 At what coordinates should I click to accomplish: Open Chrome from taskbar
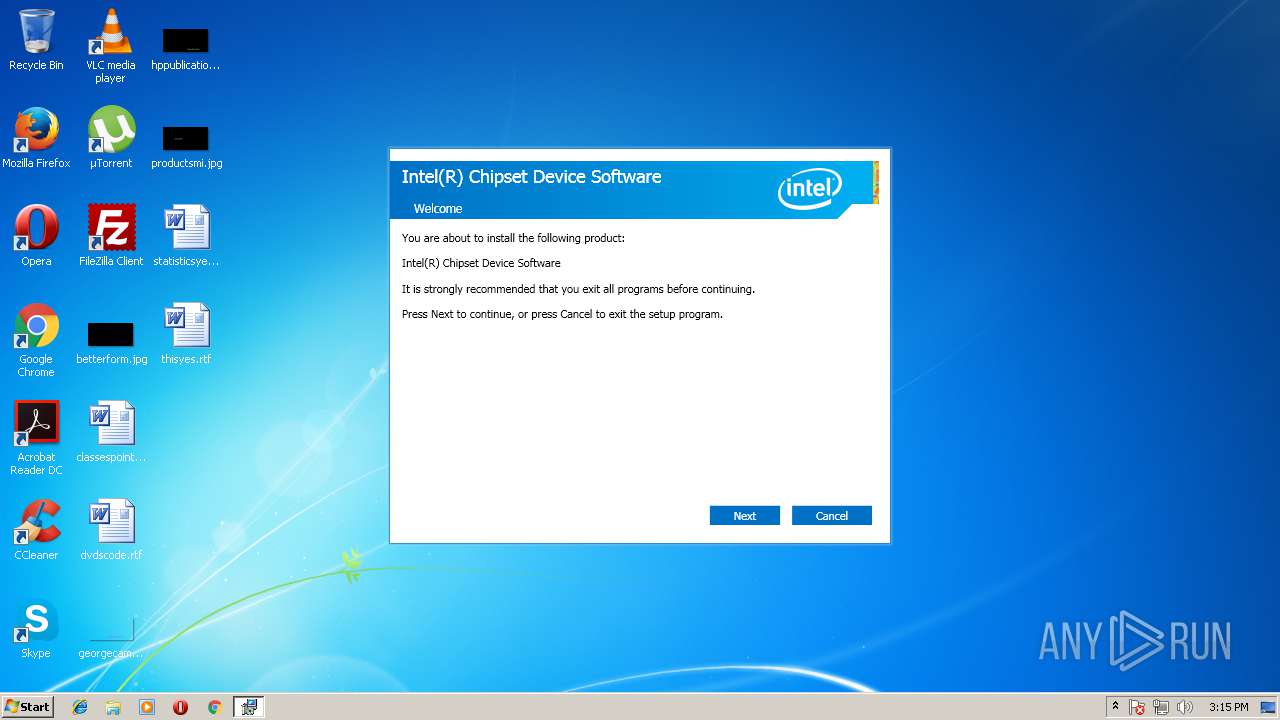tap(214, 707)
